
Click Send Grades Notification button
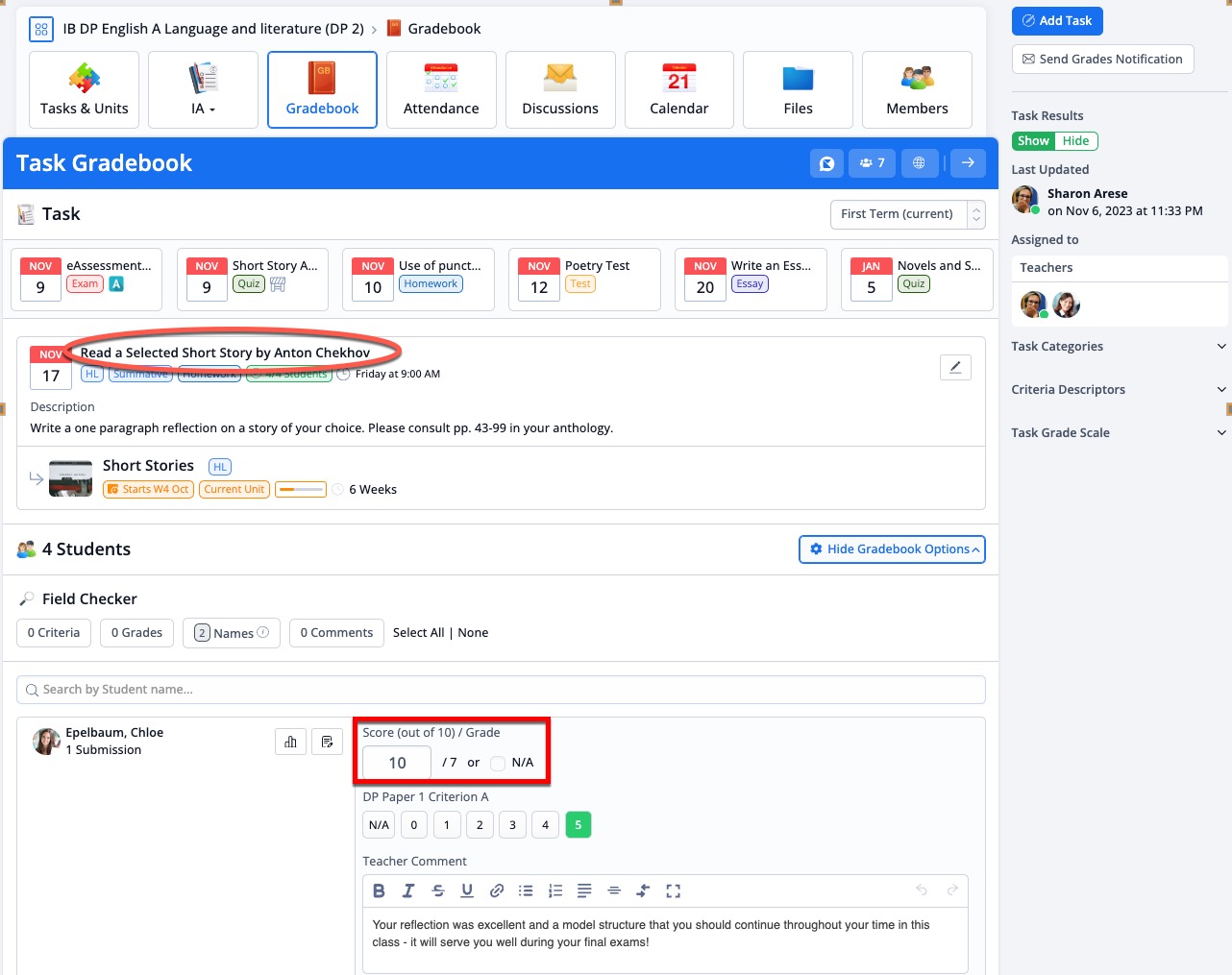[x=1102, y=60]
